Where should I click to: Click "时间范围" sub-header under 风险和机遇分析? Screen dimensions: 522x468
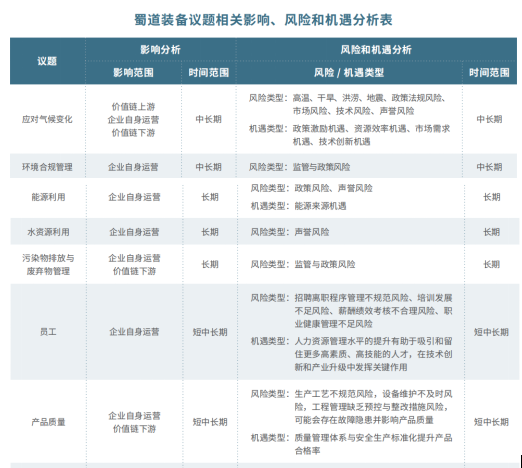click(x=489, y=73)
